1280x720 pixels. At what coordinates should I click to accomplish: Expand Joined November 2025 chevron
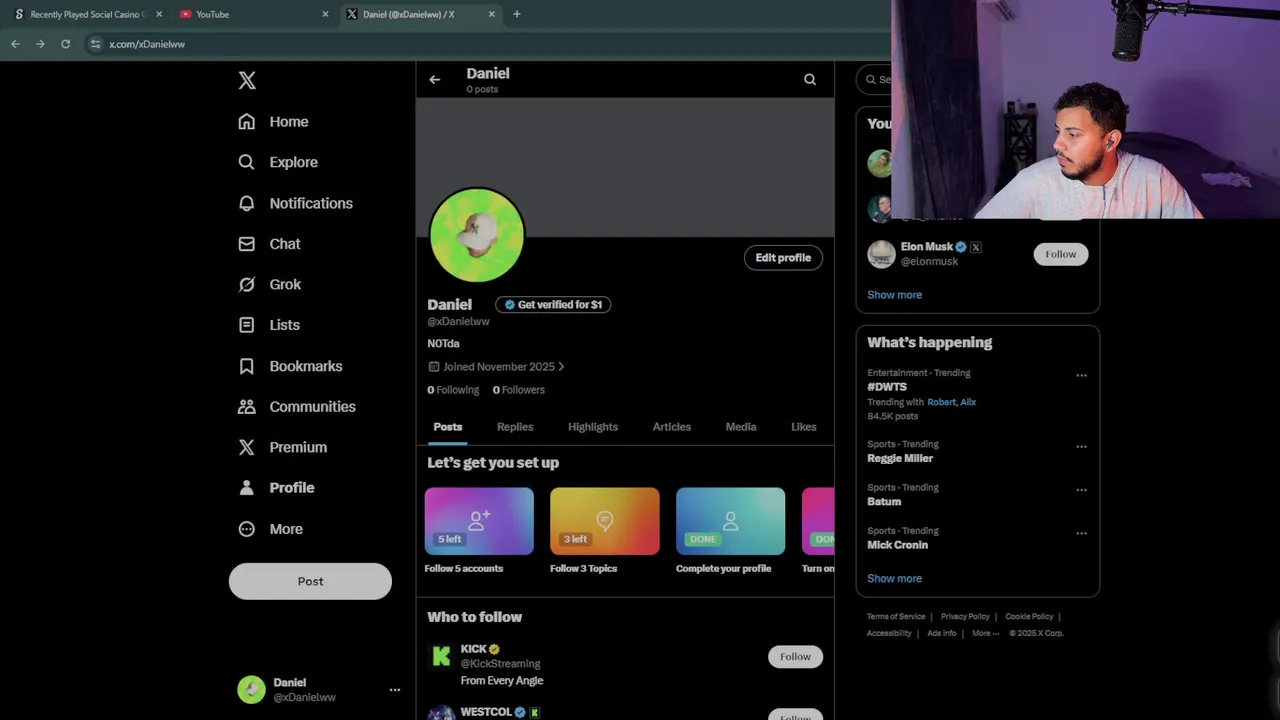(561, 367)
